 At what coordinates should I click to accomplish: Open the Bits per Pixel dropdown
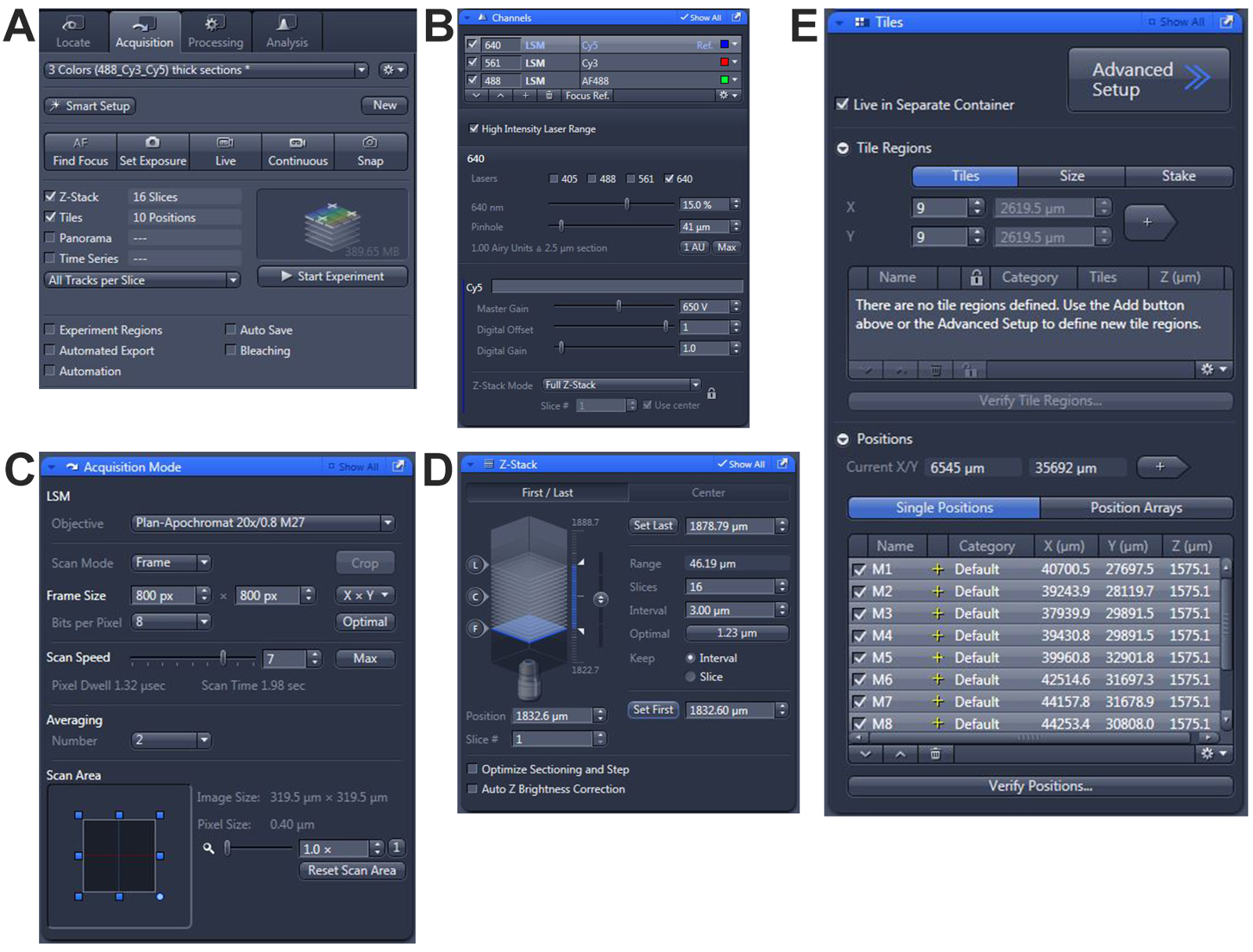(172, 622)
